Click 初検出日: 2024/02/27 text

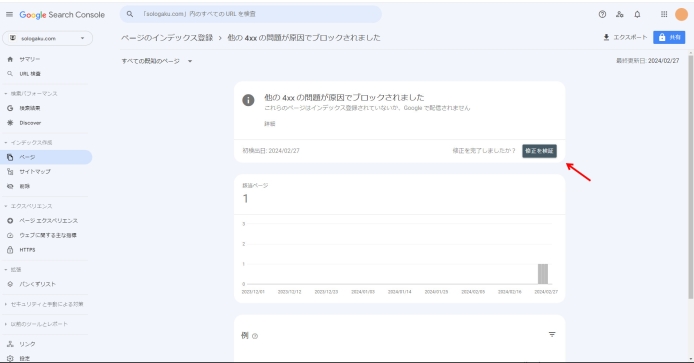click(x=271, y=151)
